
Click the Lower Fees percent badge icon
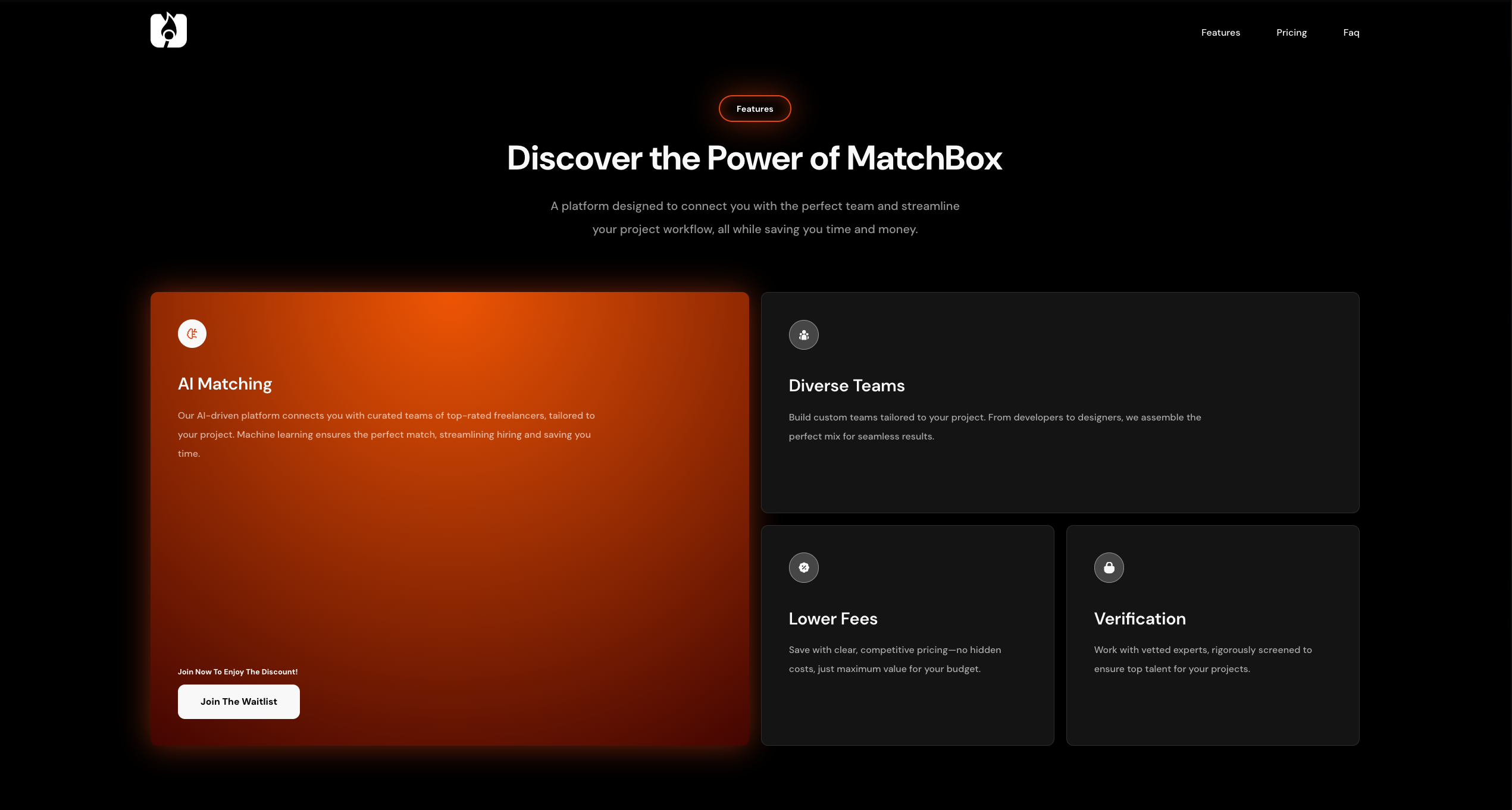coord(803,567)
